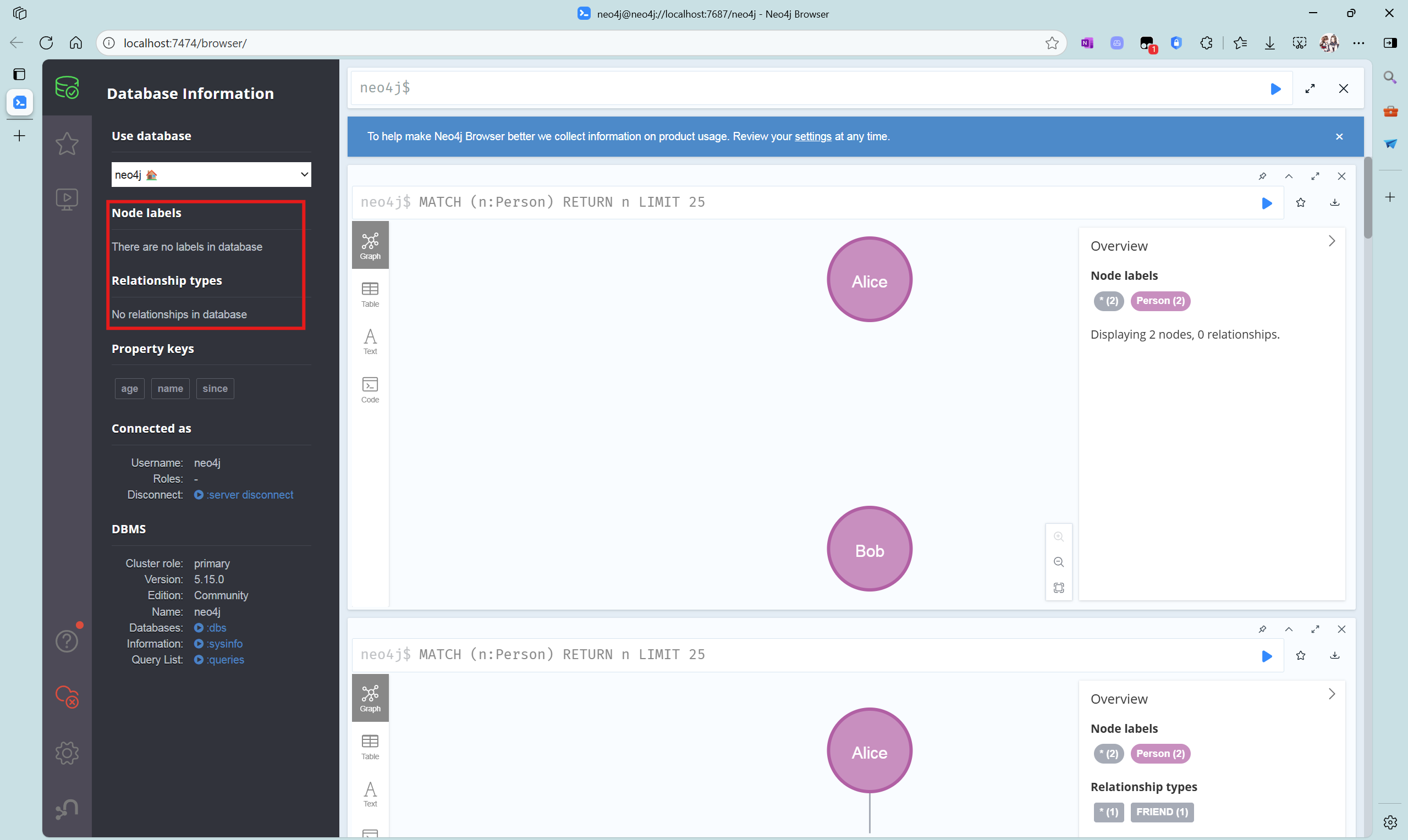This screenshot has width=1408, height=840.
Task: Clear the top query editor
Action: 1343,89
